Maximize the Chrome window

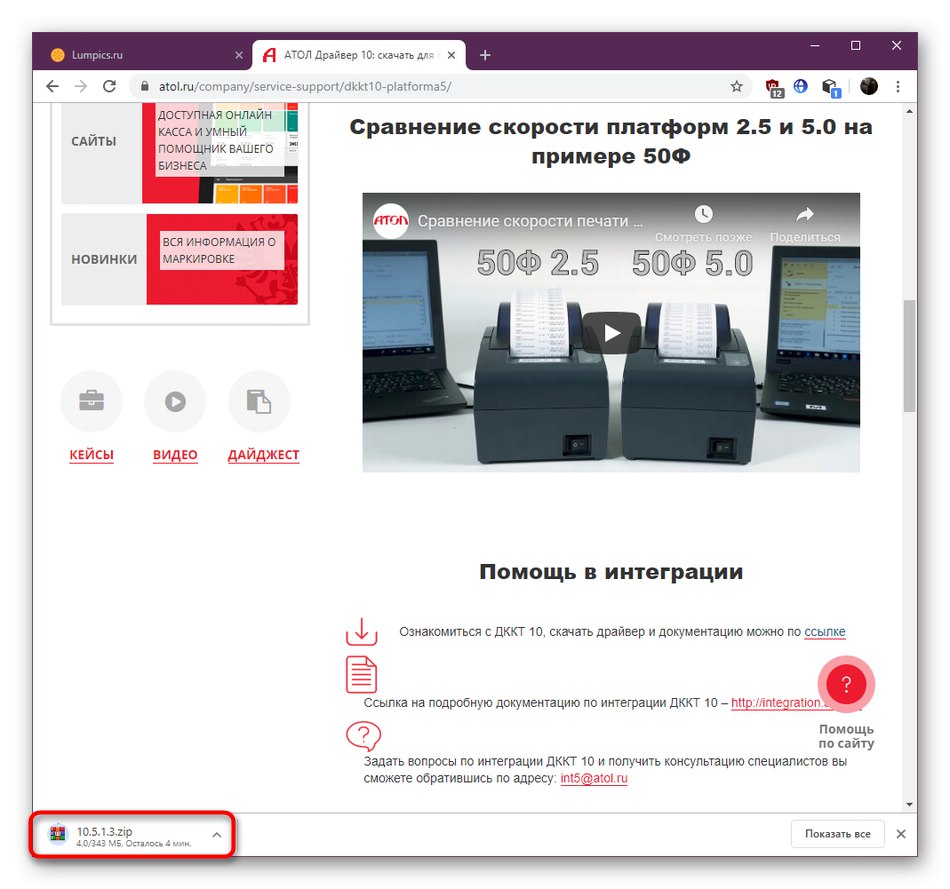[855, 46]
